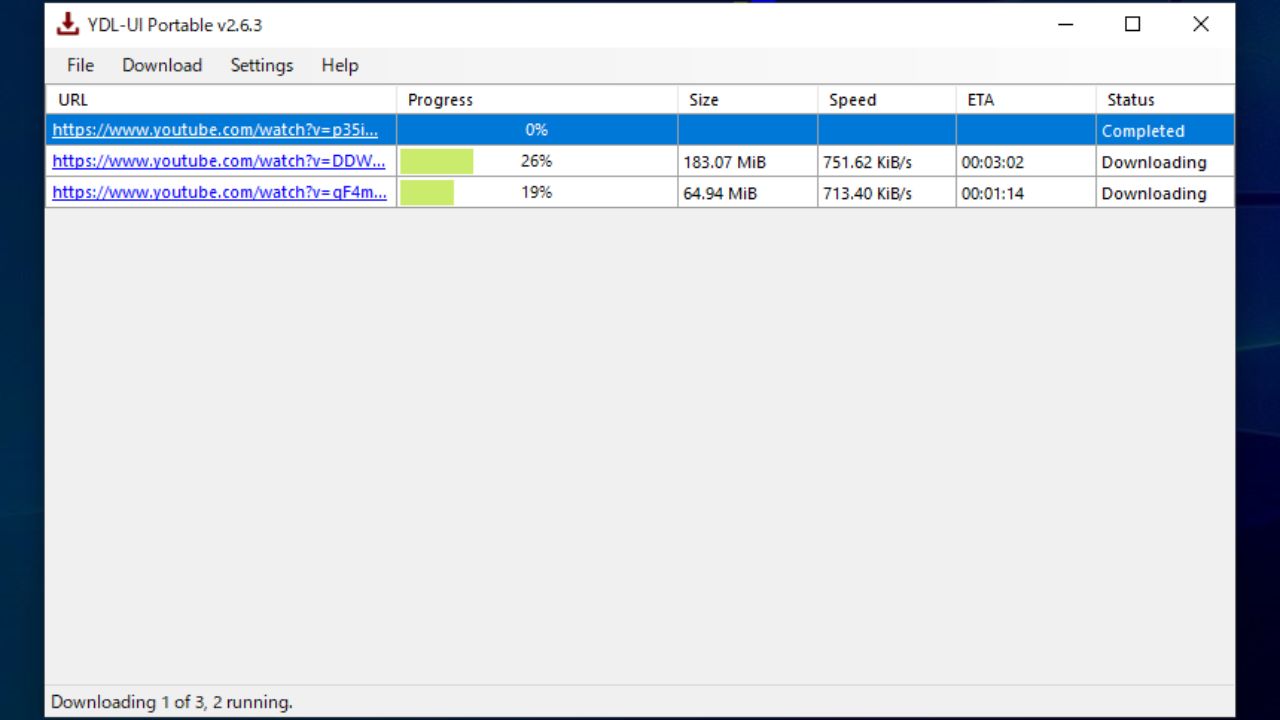
Task: Select the 751.62 KiB/s speed cell
Action: click(x=886, y=161)
